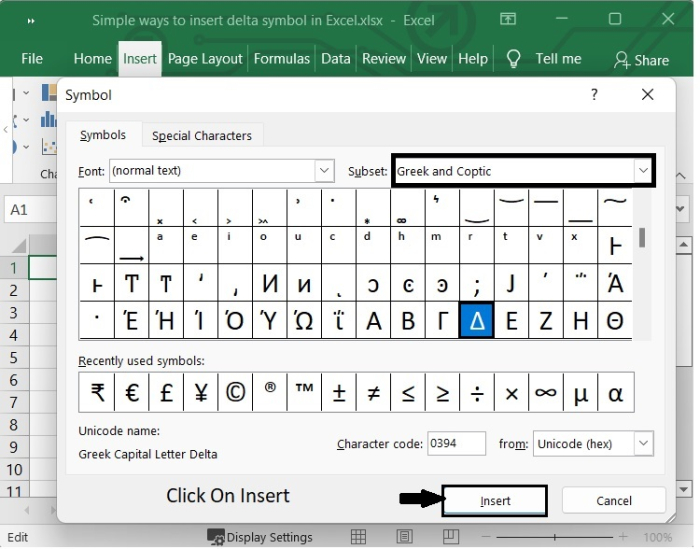
Task: Open the File menu
Action: (x=32, y=59)
